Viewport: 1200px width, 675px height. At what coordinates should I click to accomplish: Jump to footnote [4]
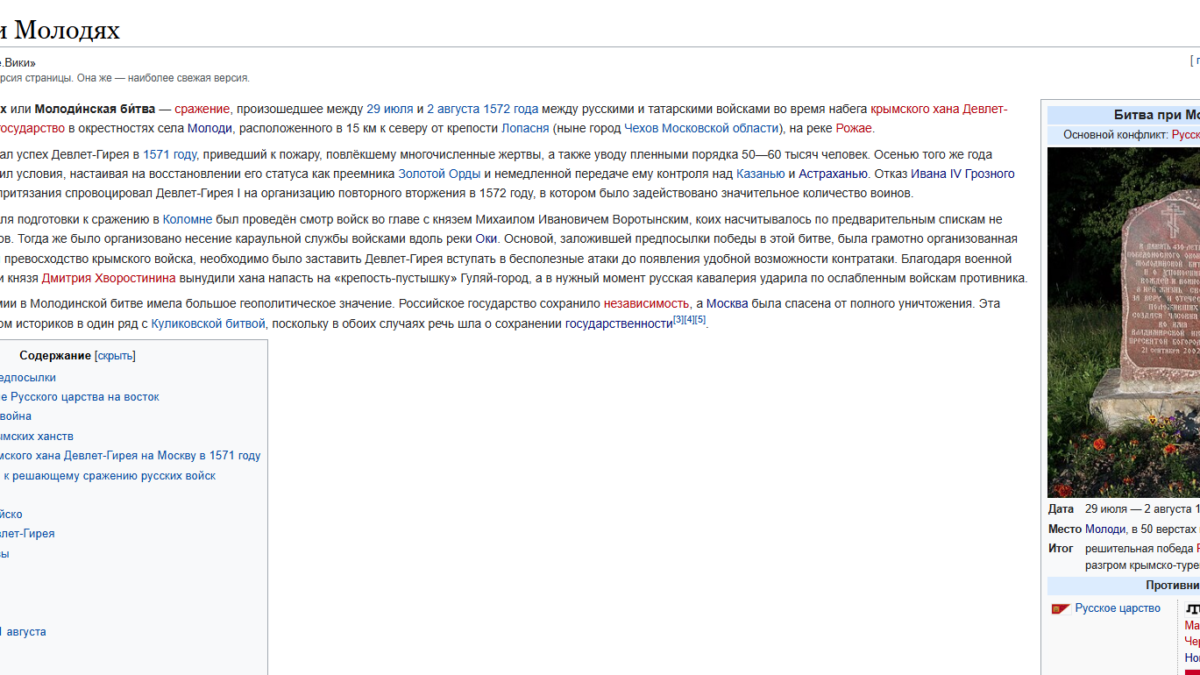[689, 319]
